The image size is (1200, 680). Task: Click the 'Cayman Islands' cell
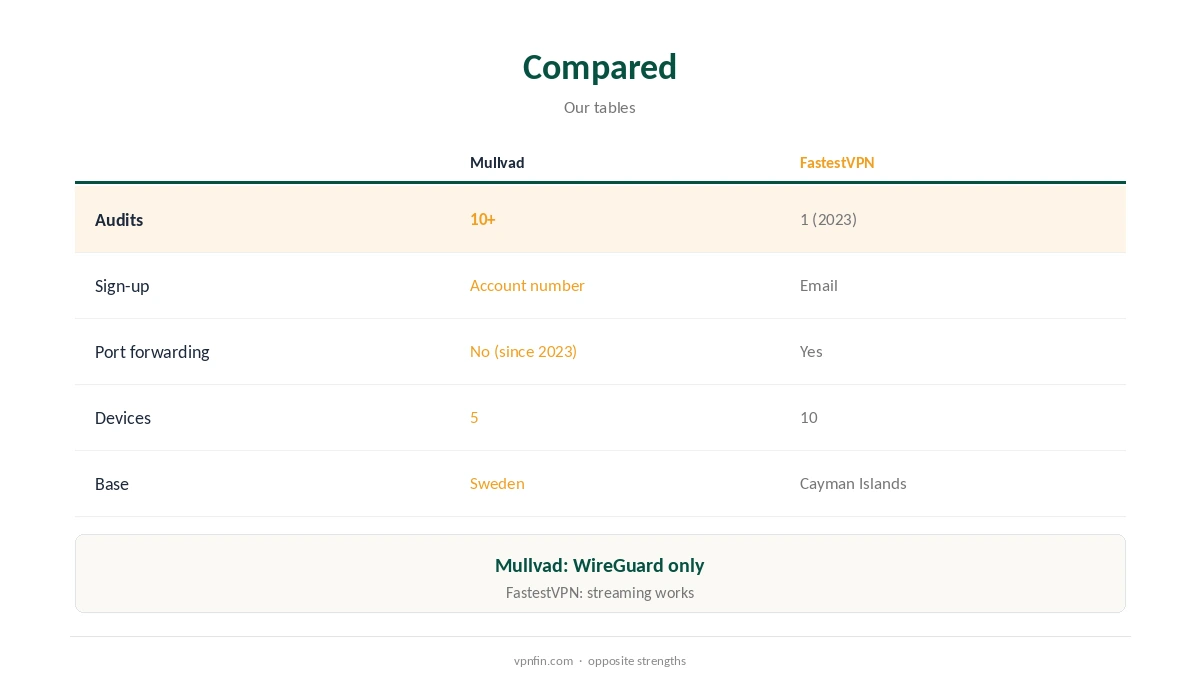[853, 483]
